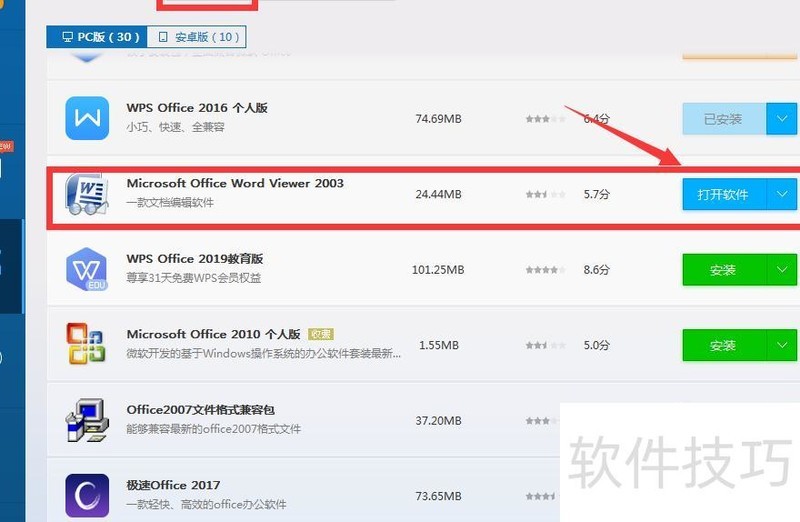Click the 8.6分 score
The width and height of the screenshot is (800, 522).
[x=597, y=270]
